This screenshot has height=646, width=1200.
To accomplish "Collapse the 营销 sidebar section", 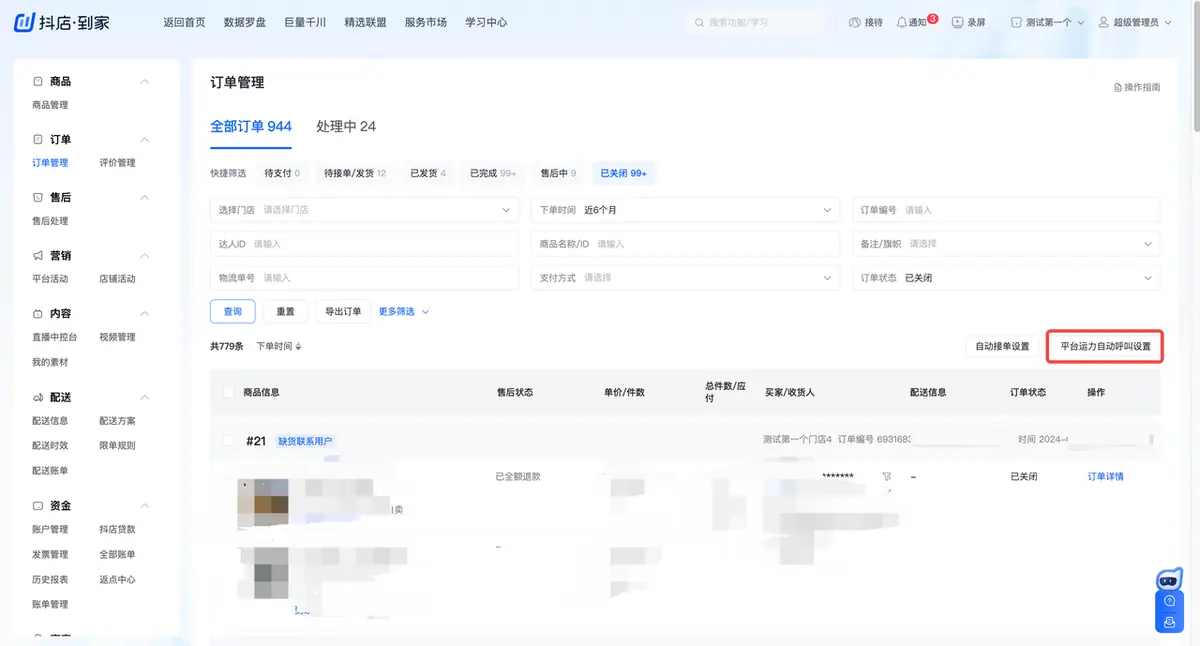I will 144,255.
